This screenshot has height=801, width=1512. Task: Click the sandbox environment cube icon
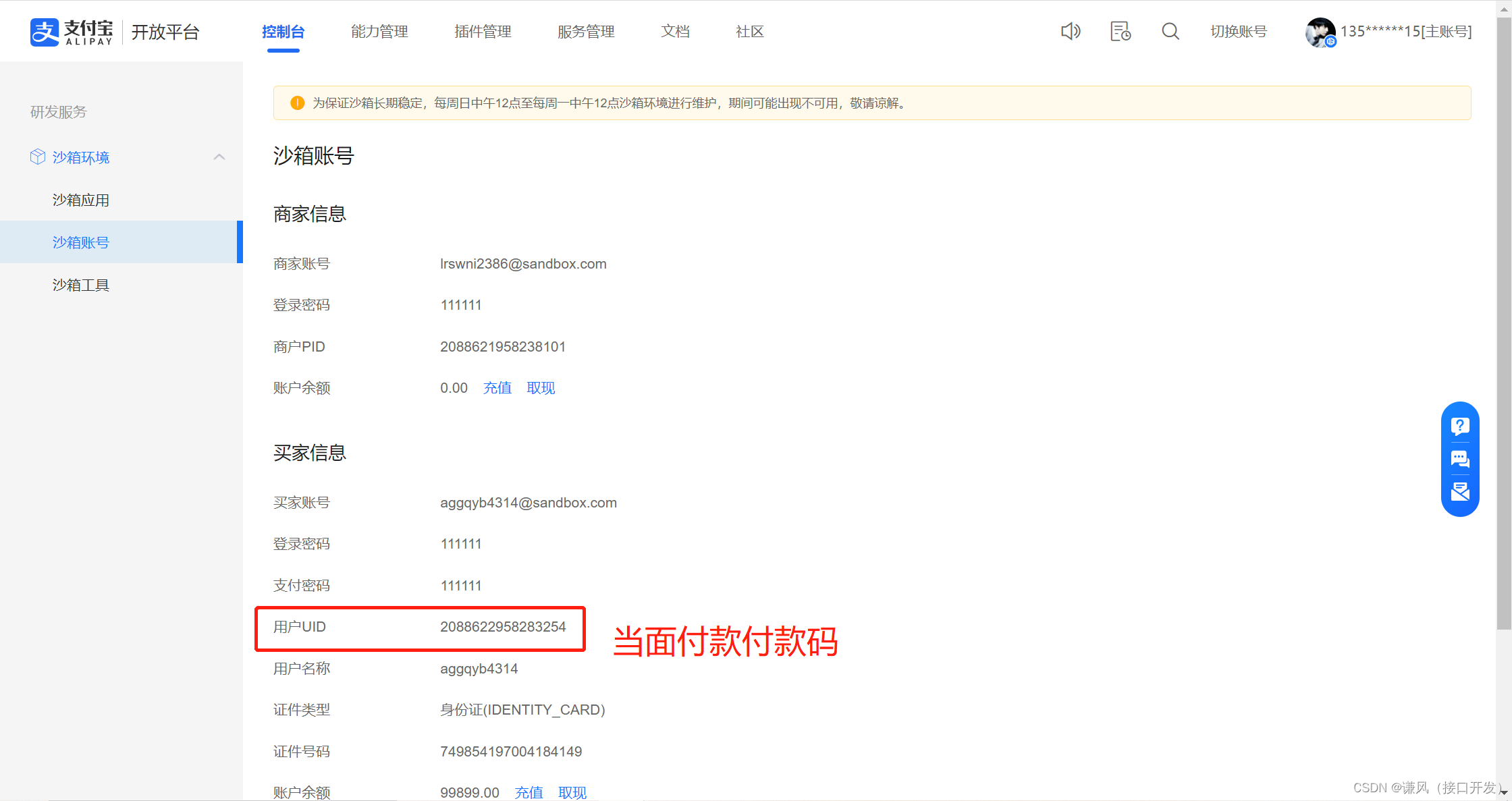tap(38, 157)
